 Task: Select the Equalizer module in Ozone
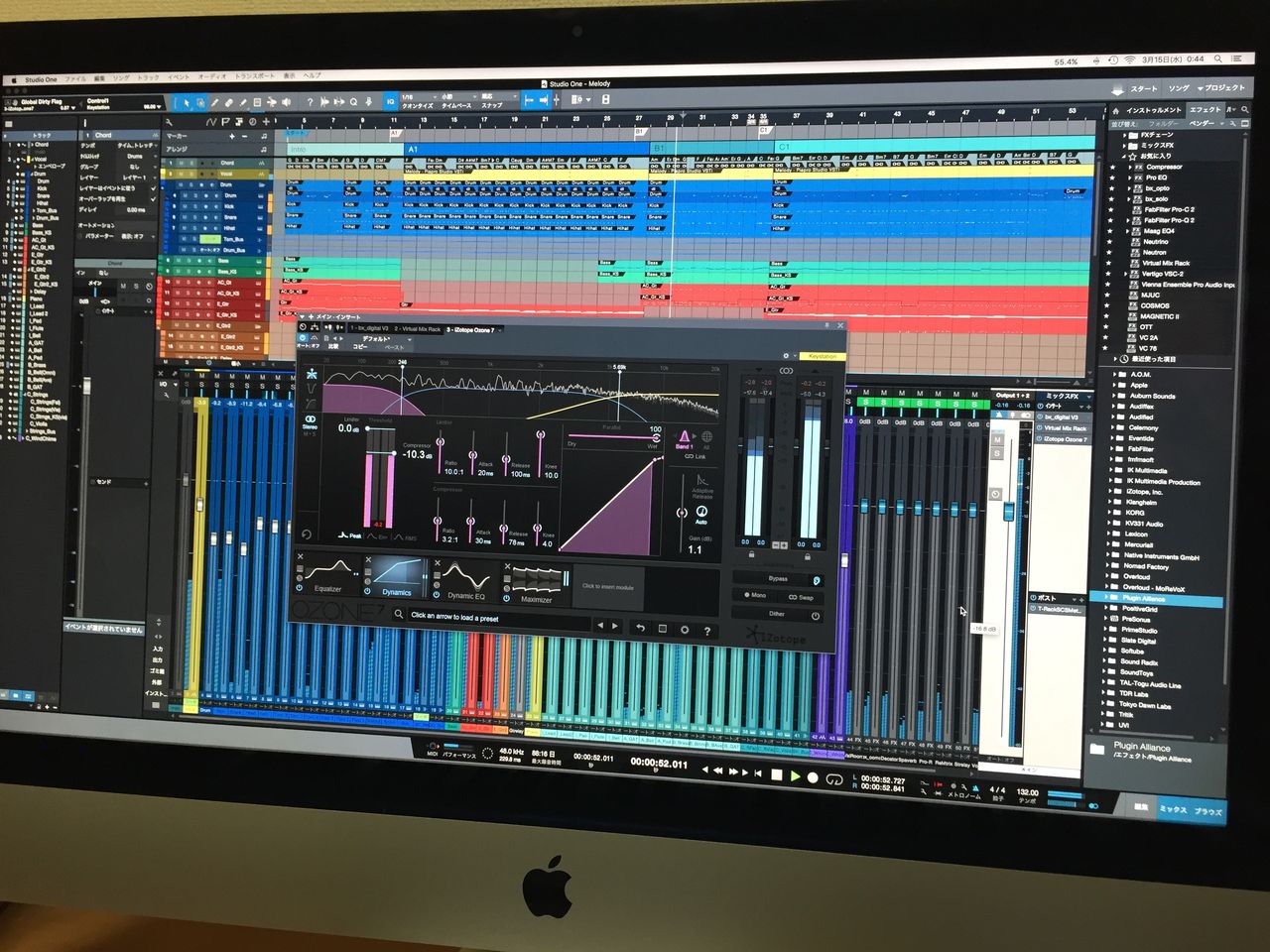coord(328,576)
